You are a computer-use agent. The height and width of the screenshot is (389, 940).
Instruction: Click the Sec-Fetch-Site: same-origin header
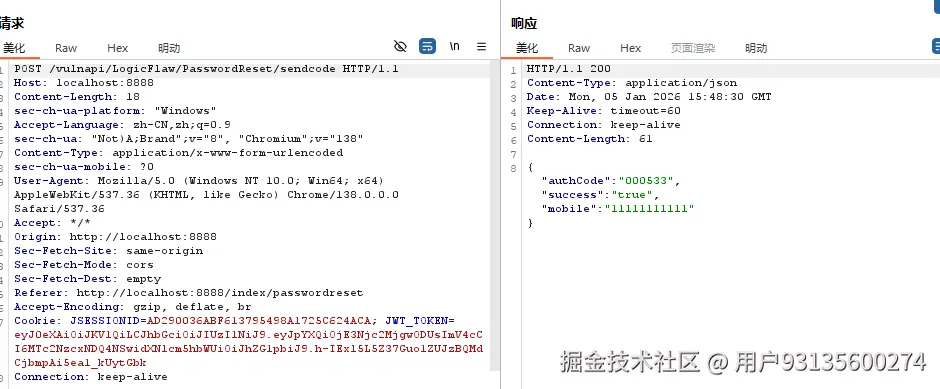point(109,251)
